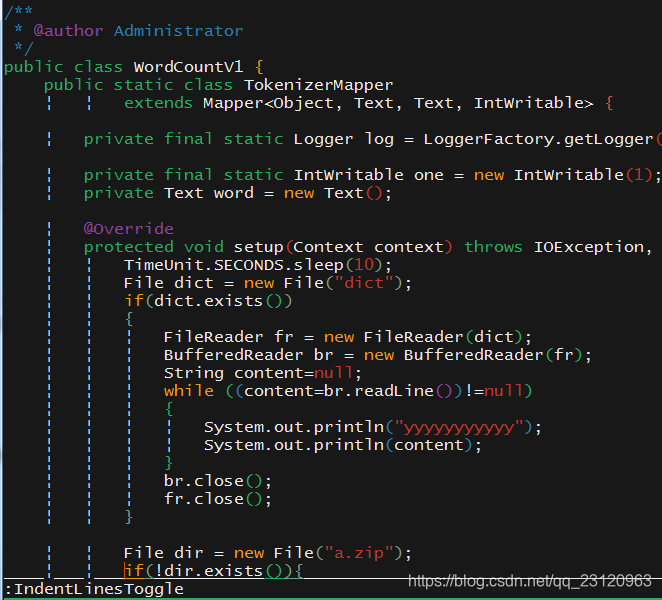Click the '@Override' annotation
The image size is (662, 600).
pyautogui.click(x=128, y=229)
